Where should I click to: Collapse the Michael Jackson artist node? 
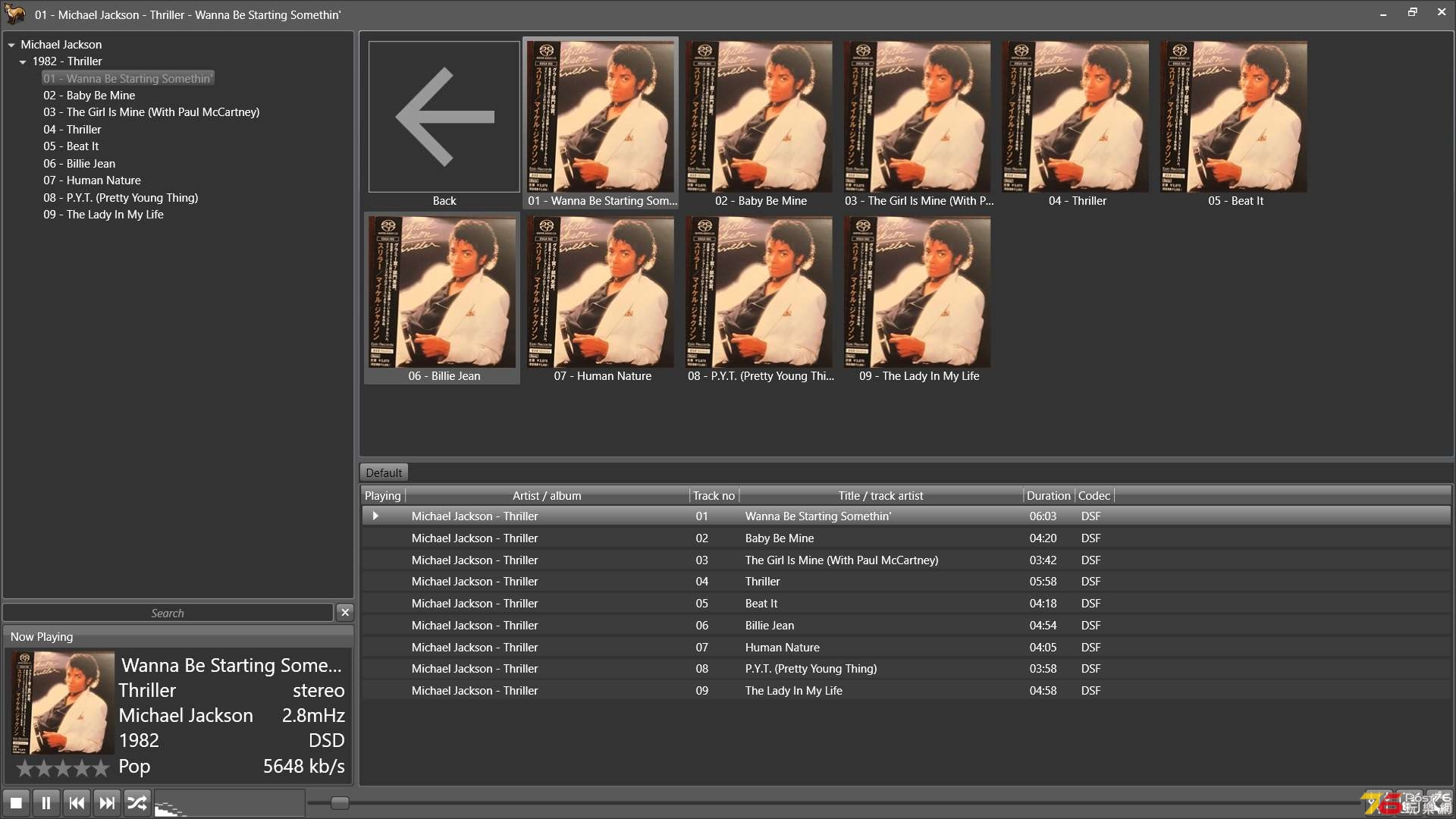pyautogui.click(x=11, y=45)
